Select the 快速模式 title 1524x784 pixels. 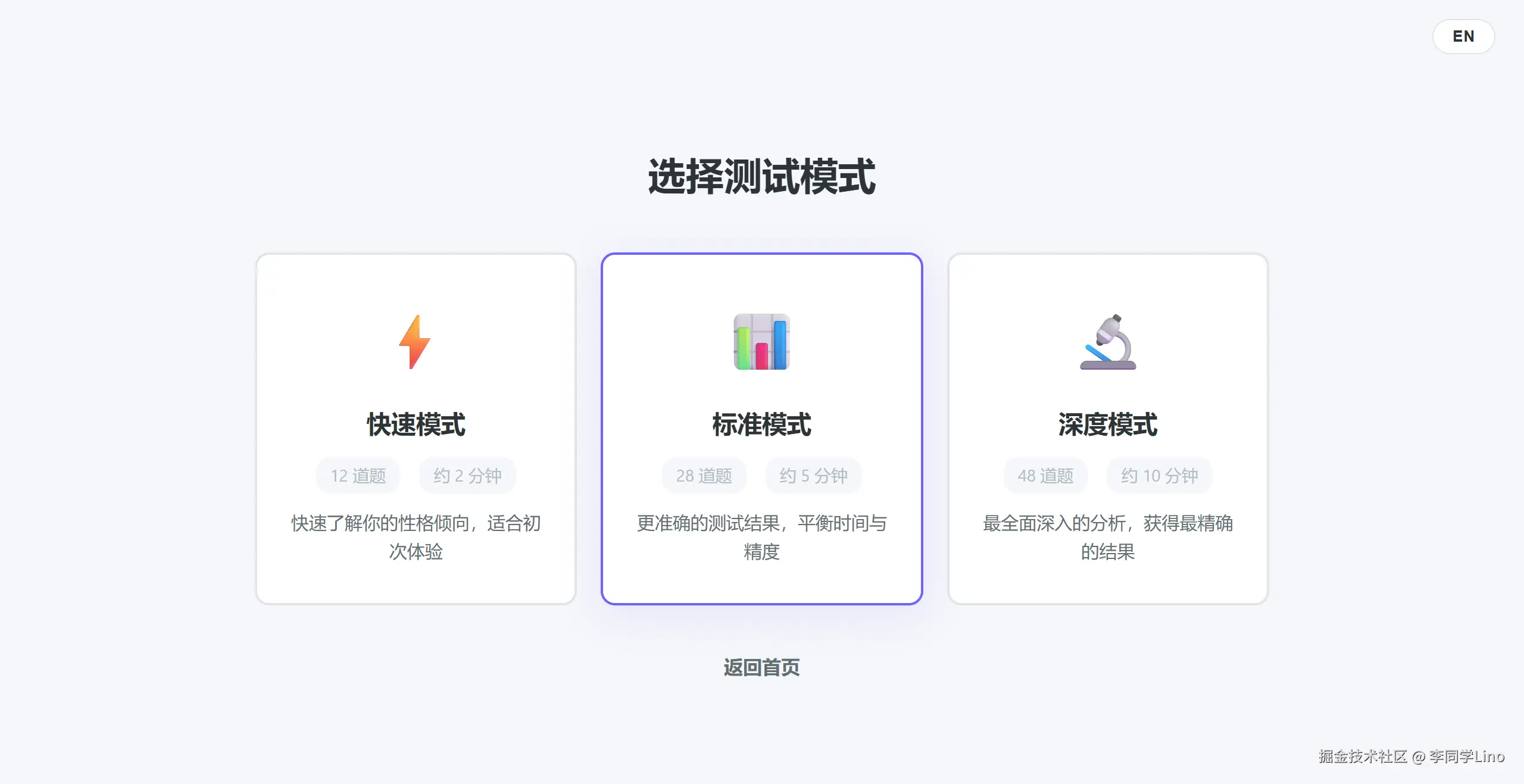pyautogui.click(x=416, y=424)
